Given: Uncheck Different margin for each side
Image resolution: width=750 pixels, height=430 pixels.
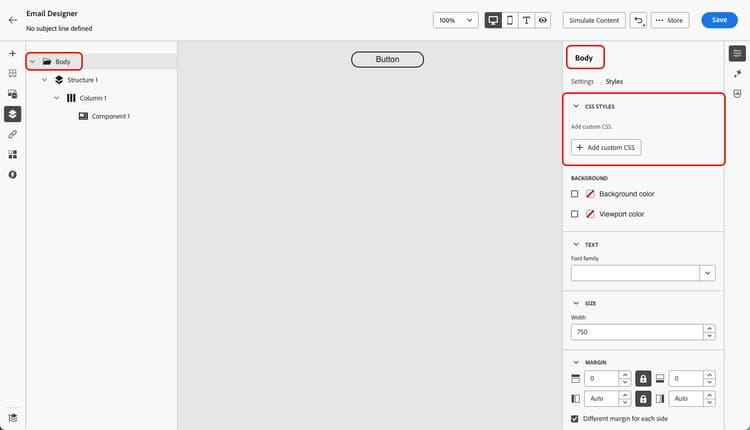Looking at the screenshot, I should (x=574, y=419).
